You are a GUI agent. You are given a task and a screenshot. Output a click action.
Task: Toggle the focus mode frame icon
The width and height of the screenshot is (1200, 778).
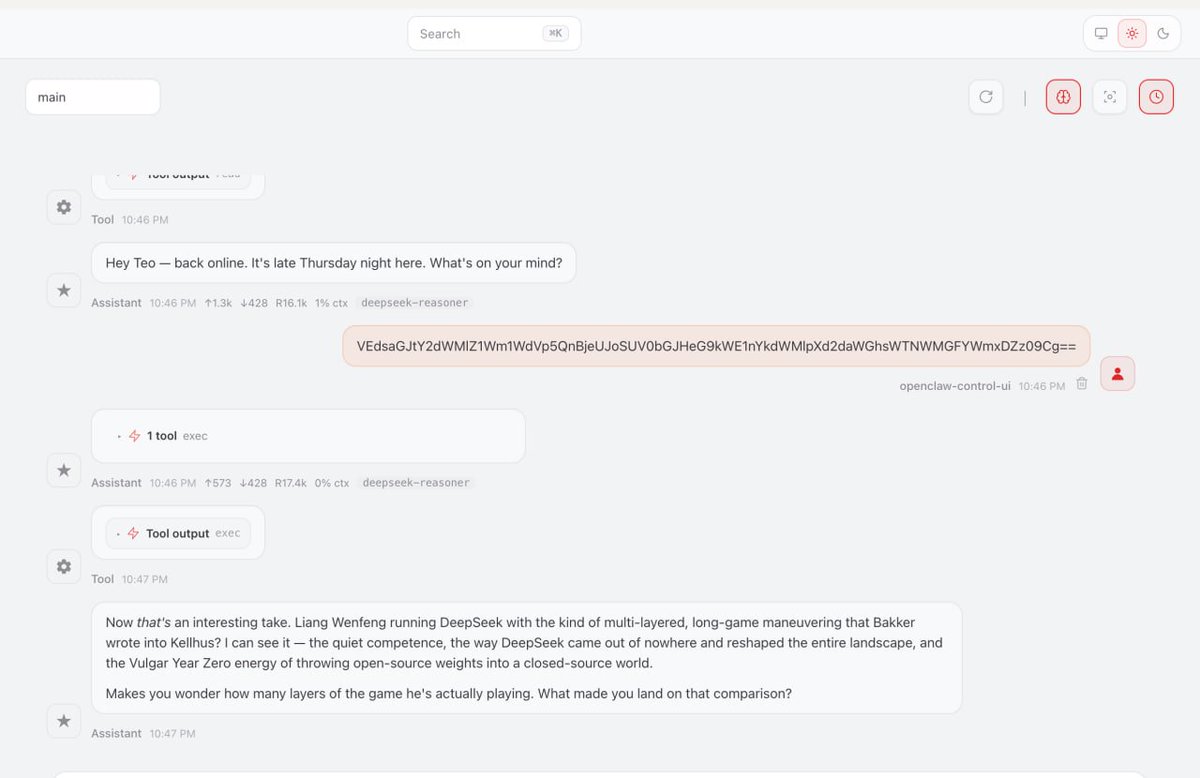pyautogui.click(x=1110, y=97)
